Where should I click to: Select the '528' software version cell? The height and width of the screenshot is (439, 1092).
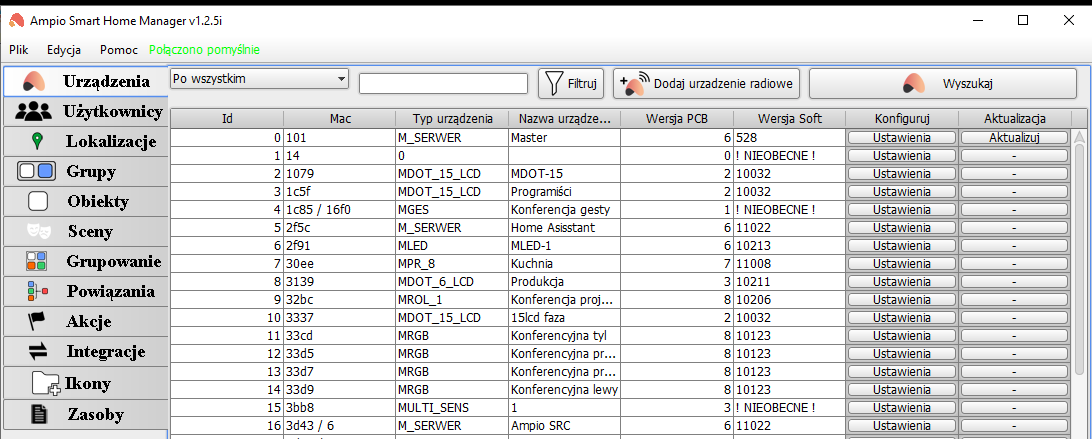coord(790,138)
